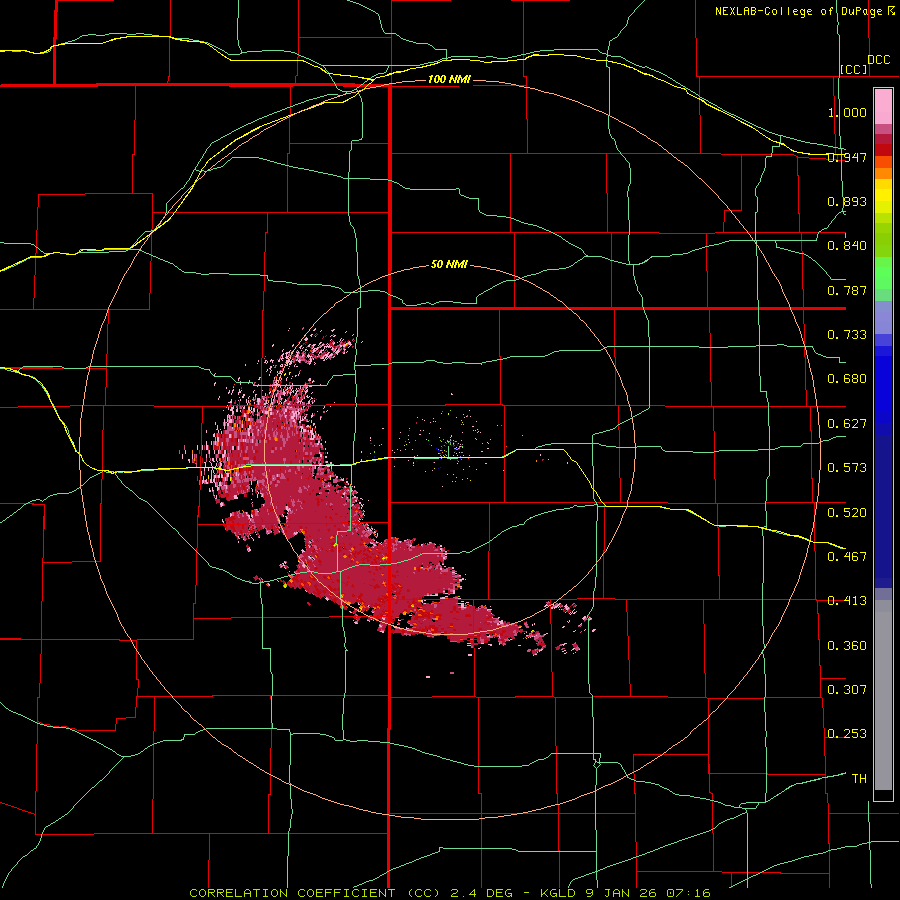Viewport: 900px width, 900px height.
Task: Click the 0.573 scale value
Action: coord(847,468)
